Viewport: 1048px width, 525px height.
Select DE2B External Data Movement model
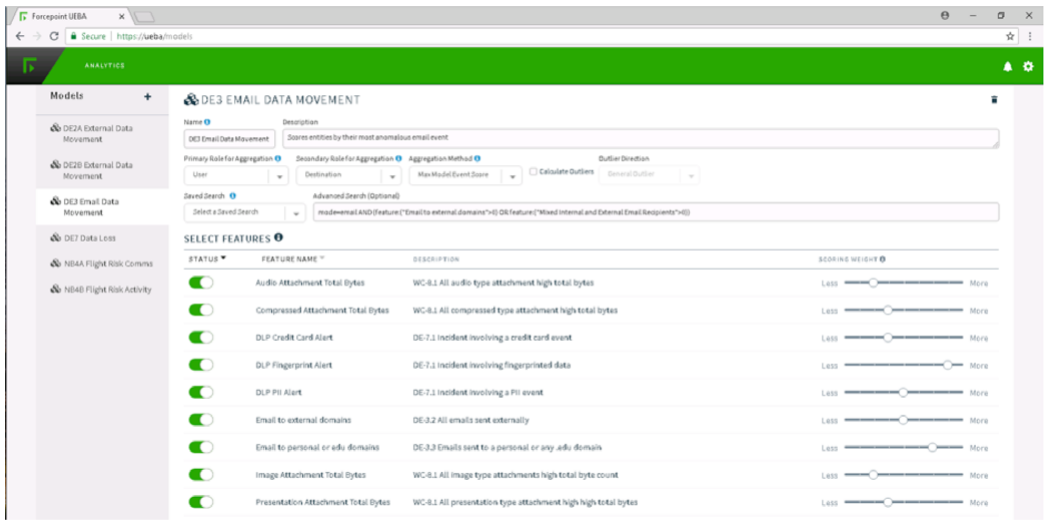tap(102, 171)
